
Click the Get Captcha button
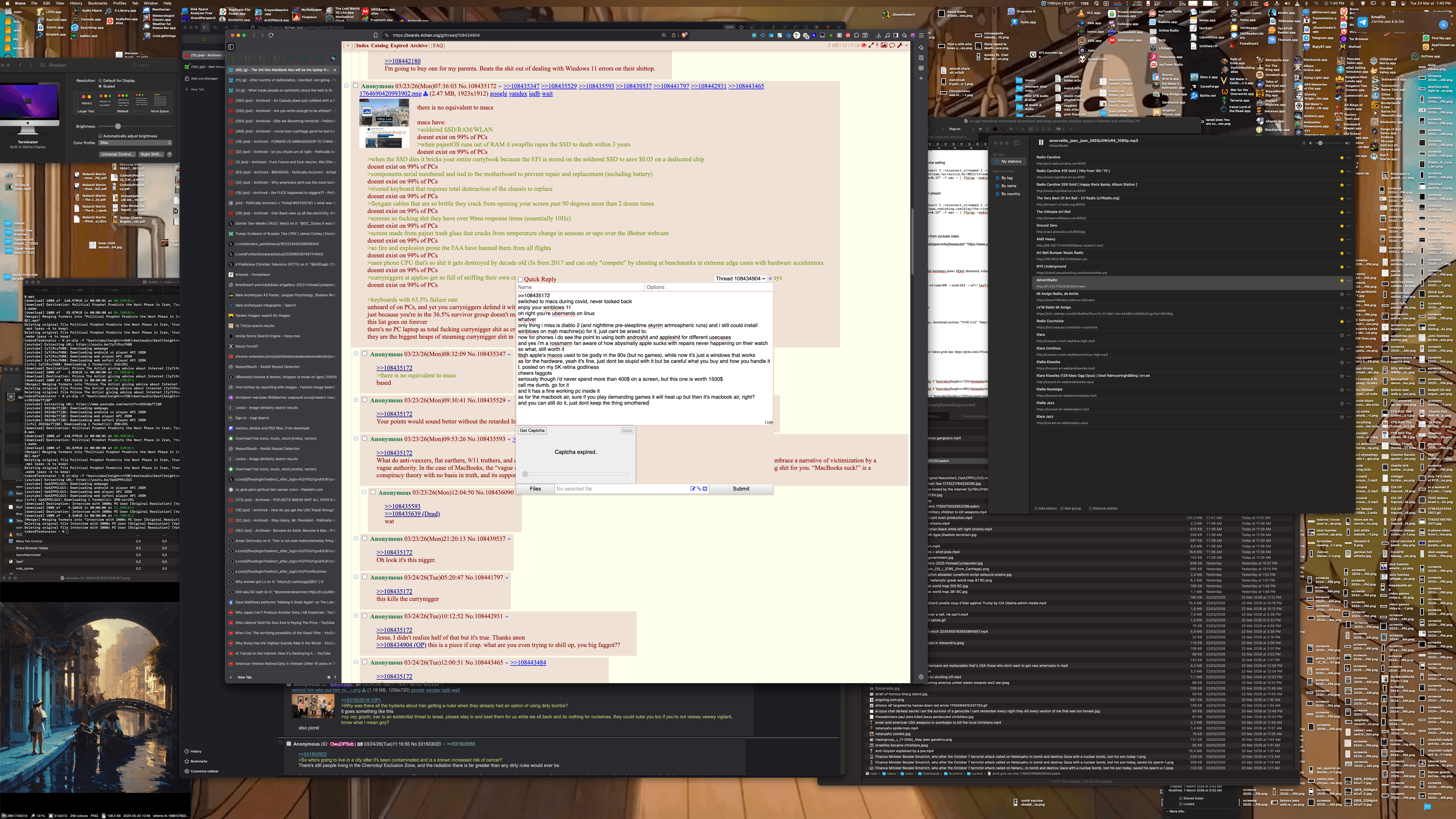coord(532,431)
